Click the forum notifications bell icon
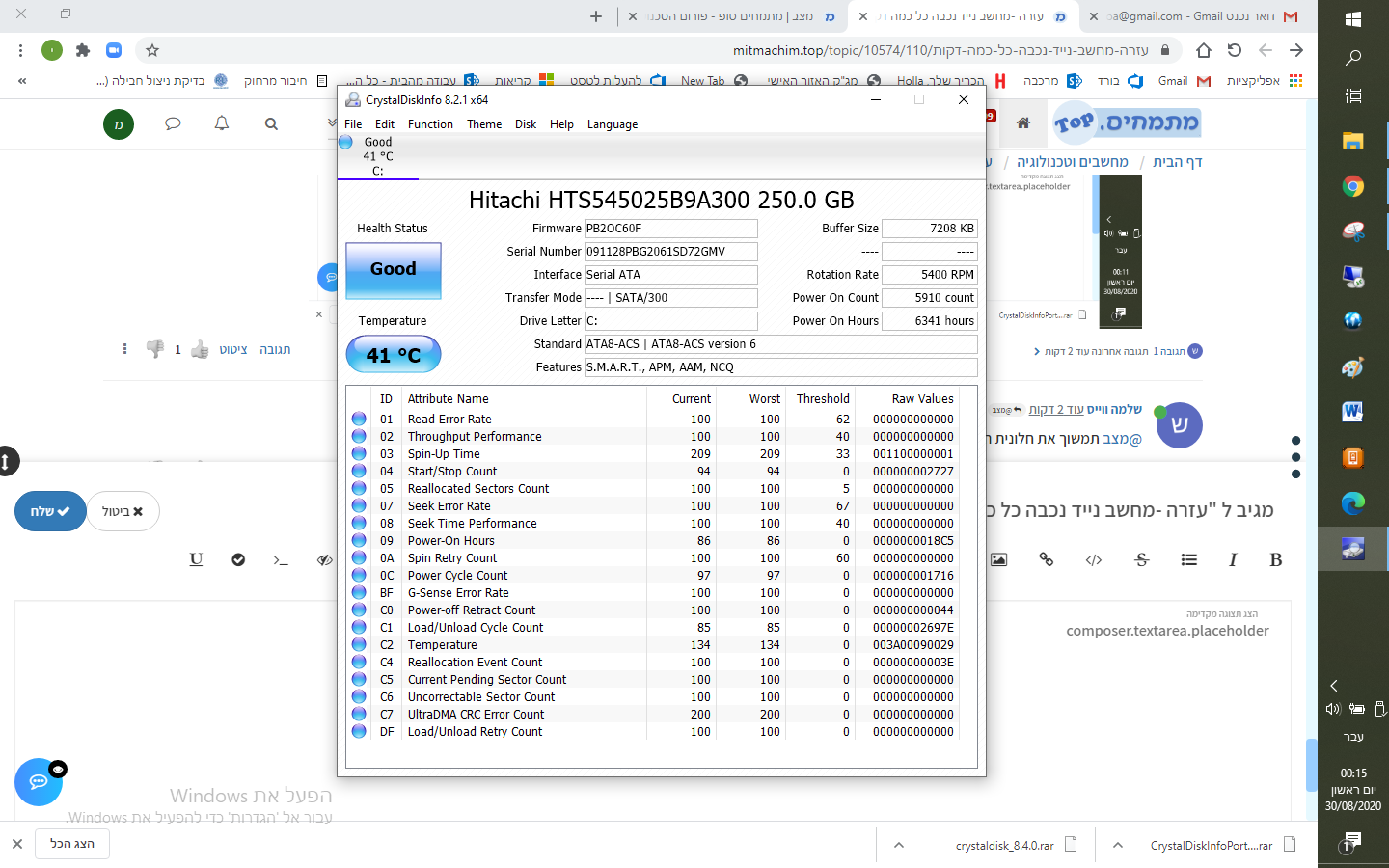 coord(222,123)
